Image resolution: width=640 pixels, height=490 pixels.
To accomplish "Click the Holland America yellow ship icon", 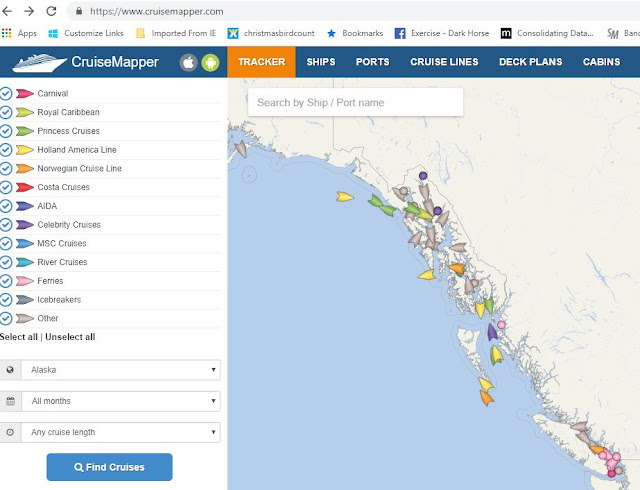I will click(24, 150).
